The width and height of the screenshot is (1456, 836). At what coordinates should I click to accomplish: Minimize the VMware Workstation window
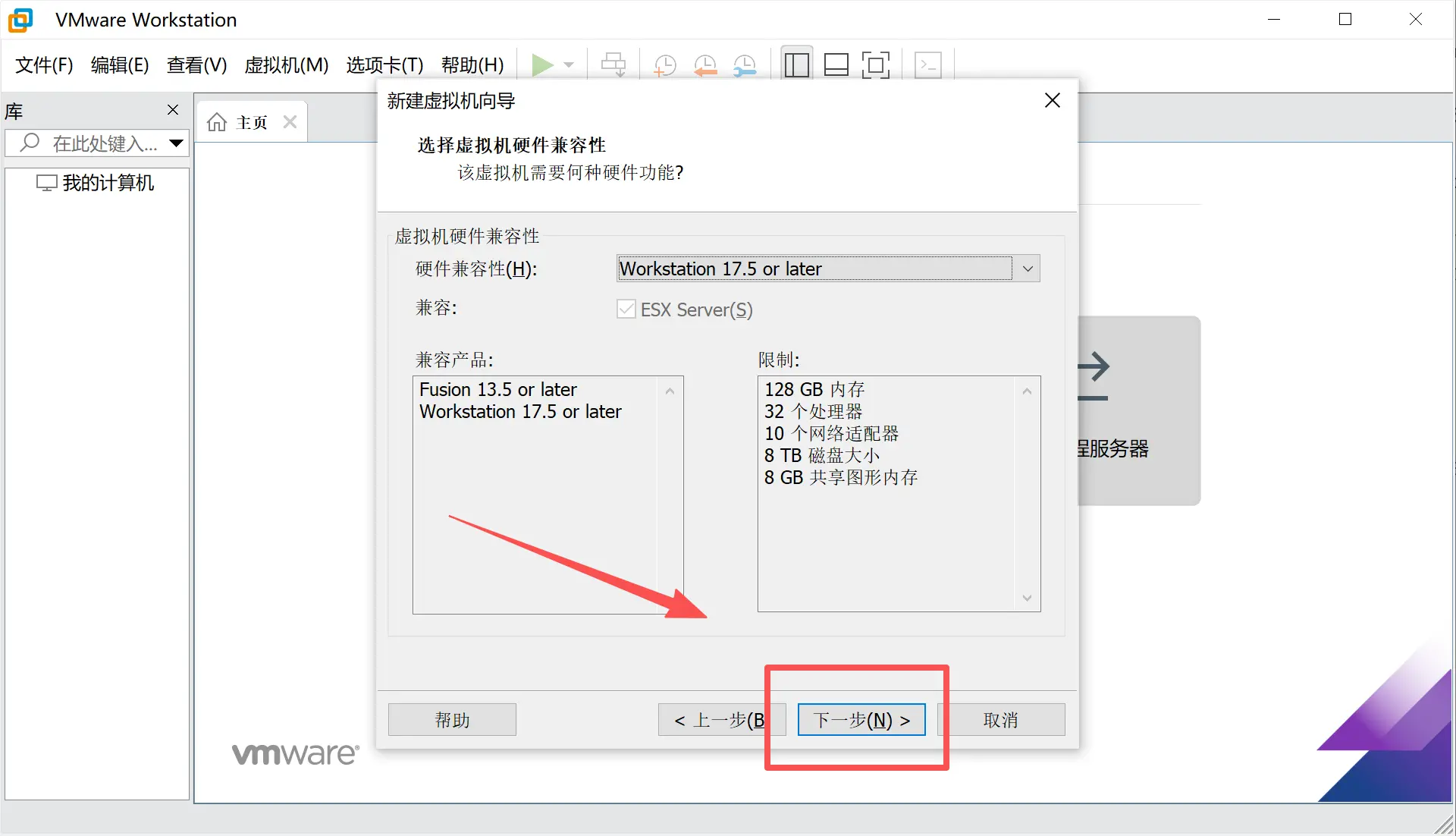tap(1274, 20)
